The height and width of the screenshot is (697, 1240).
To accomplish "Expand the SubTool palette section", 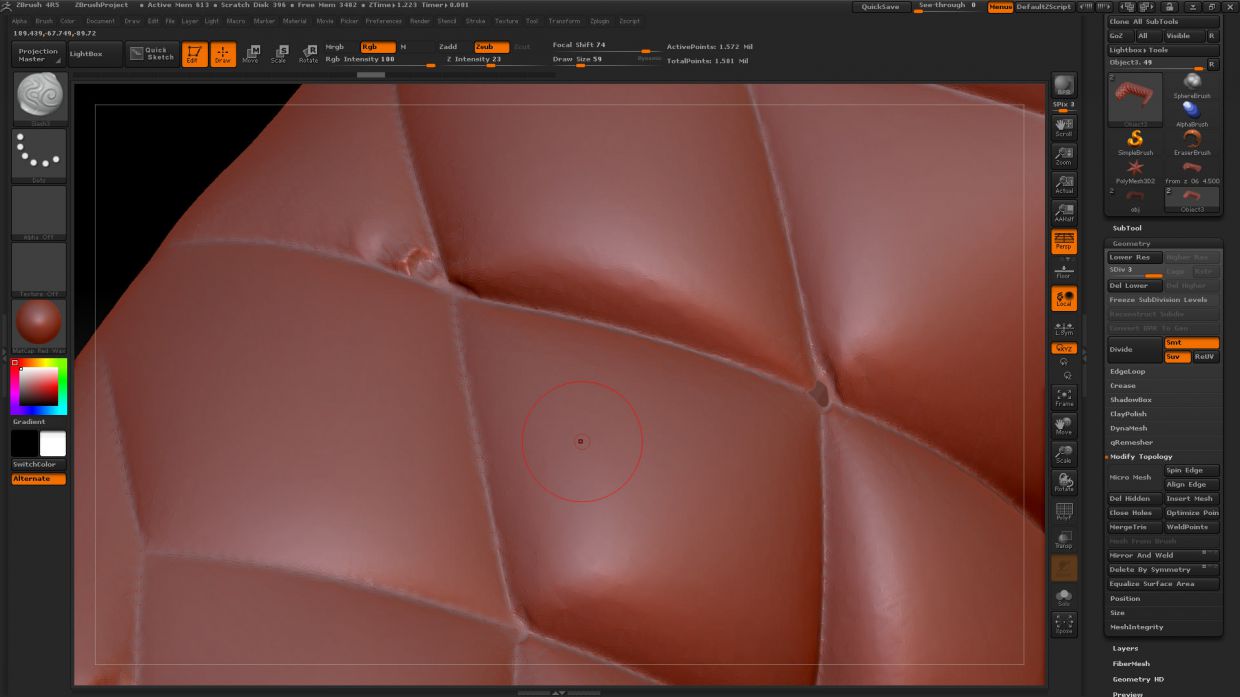I will coord(1126,228).
